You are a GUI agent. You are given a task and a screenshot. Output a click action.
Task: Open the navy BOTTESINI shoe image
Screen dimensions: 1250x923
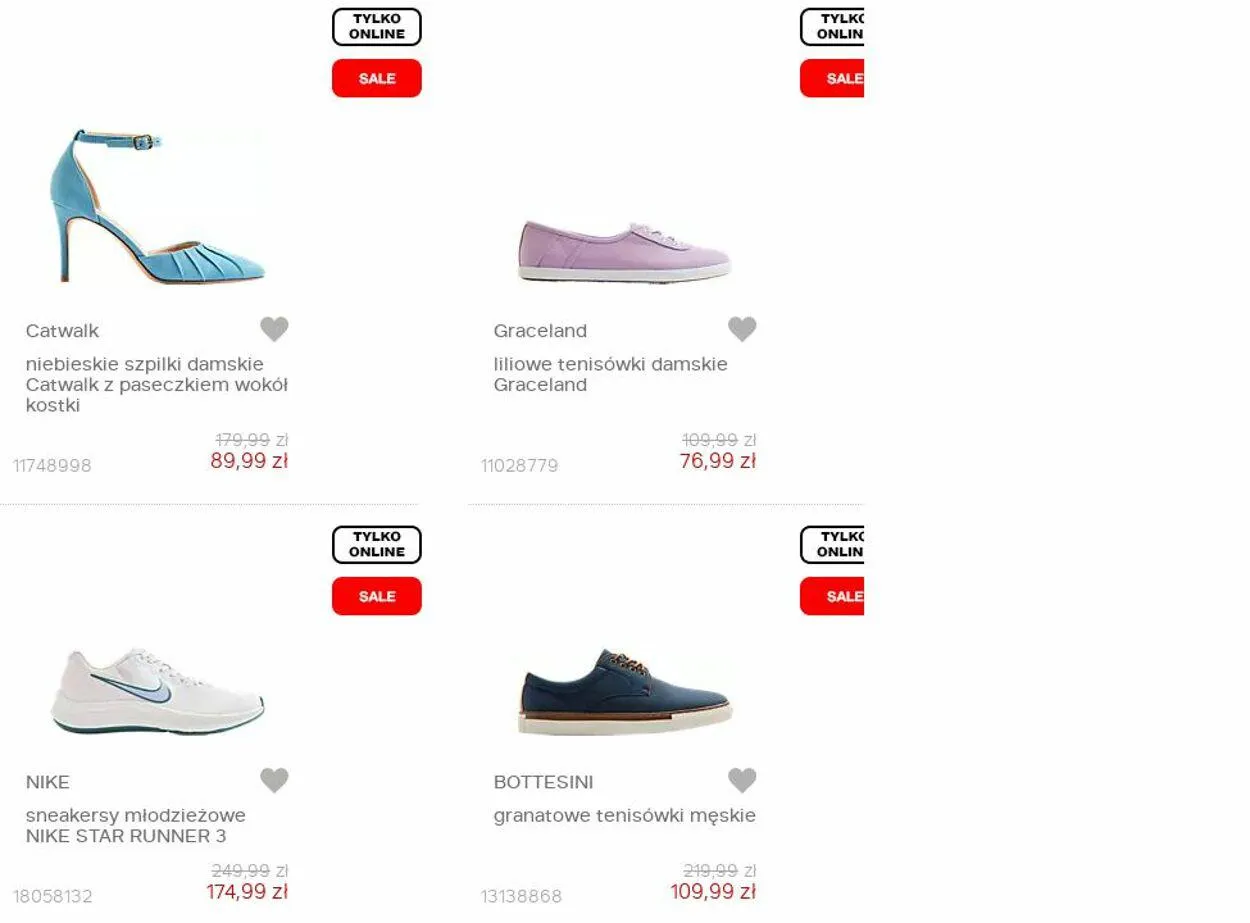tap(625, 692)
